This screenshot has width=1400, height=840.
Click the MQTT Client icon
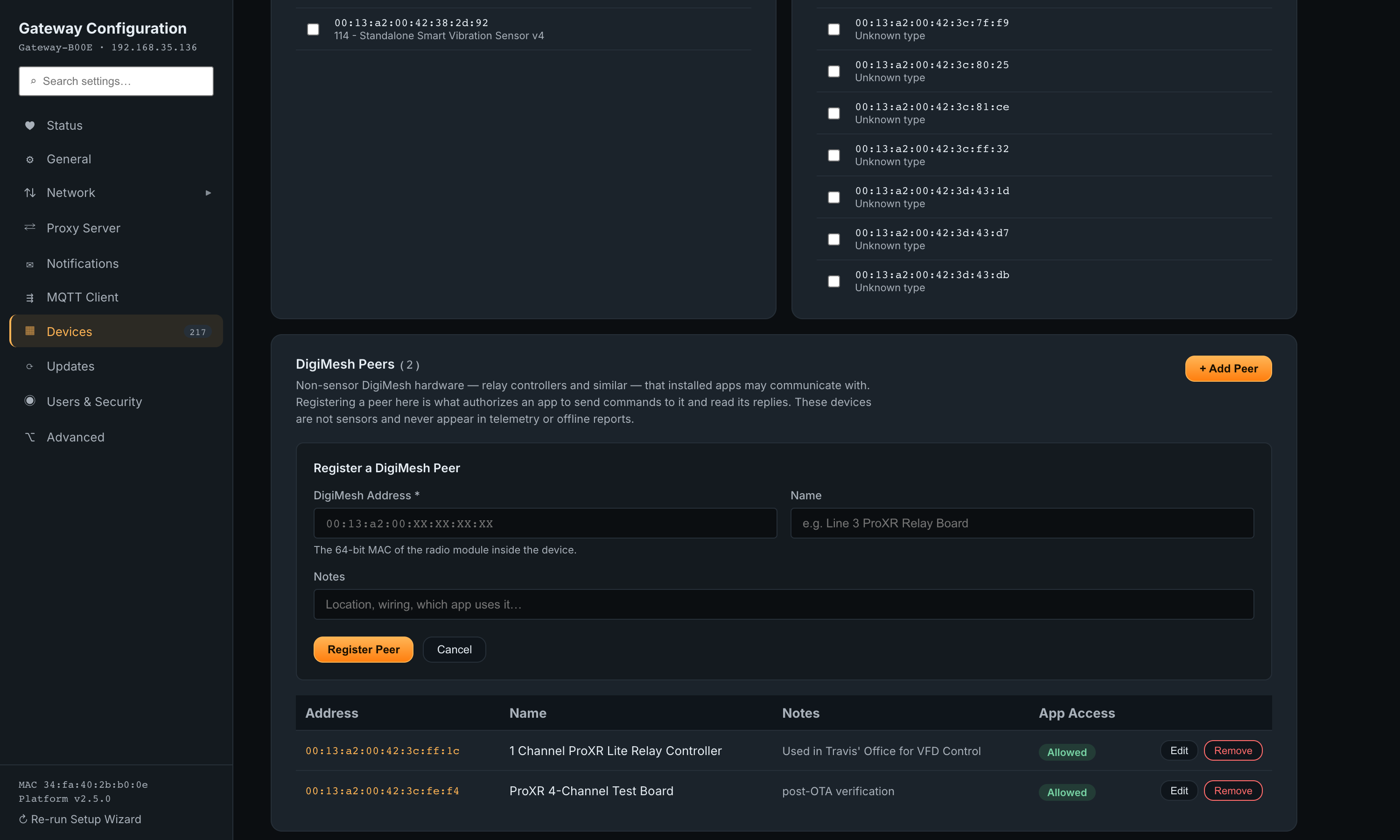pos(30,298)
